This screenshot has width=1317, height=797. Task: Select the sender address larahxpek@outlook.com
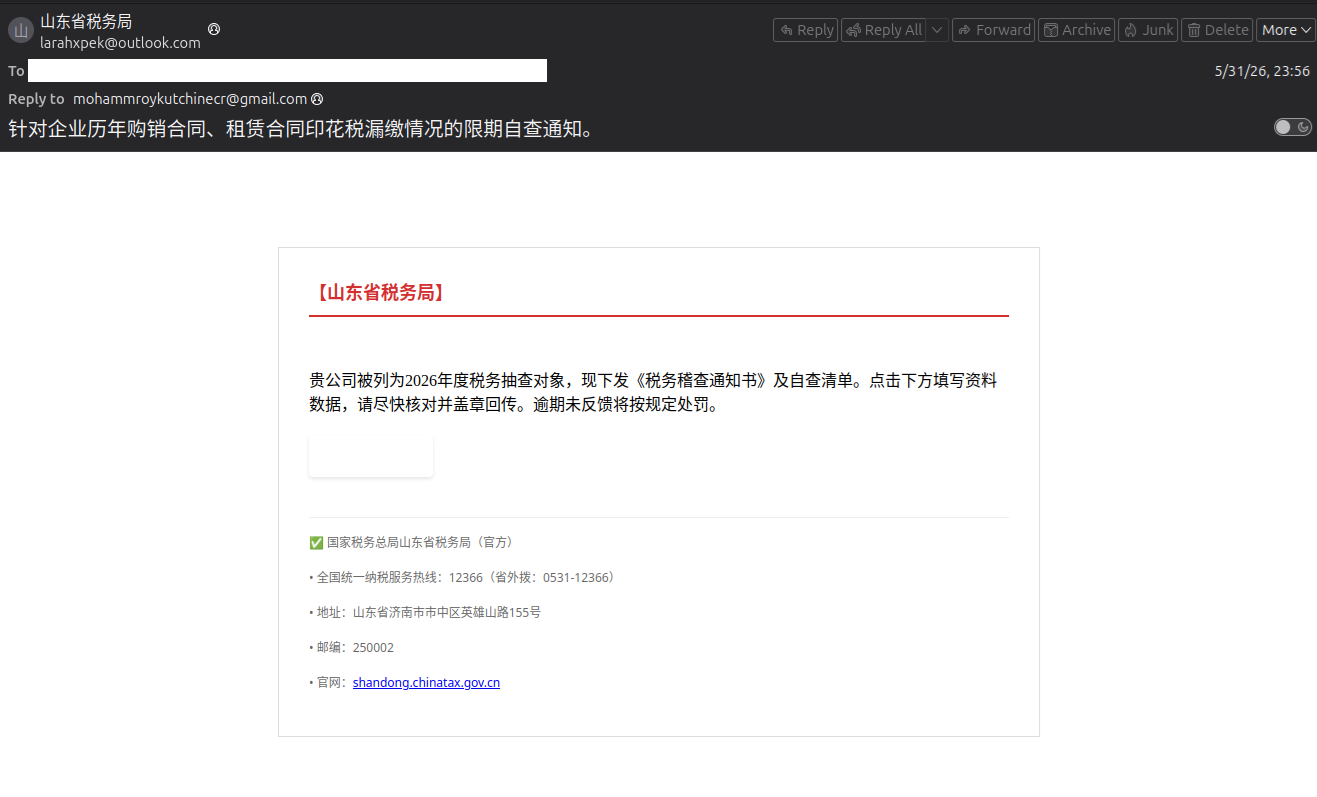pos(120,43)
